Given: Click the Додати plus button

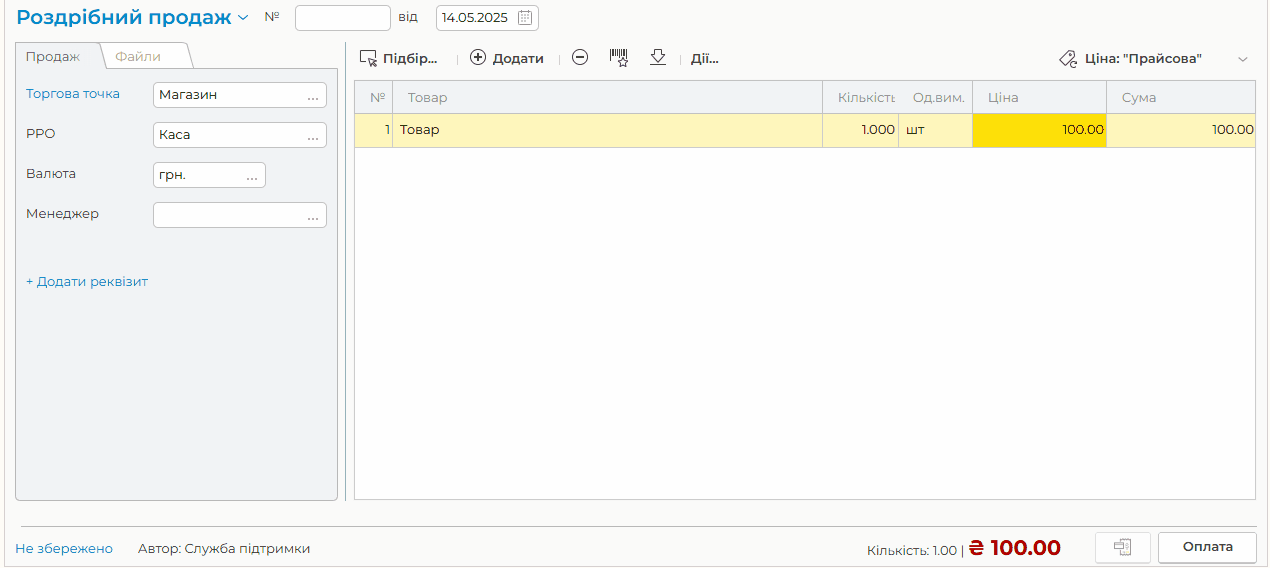Looking at the screenshot, I should point(507,59).
